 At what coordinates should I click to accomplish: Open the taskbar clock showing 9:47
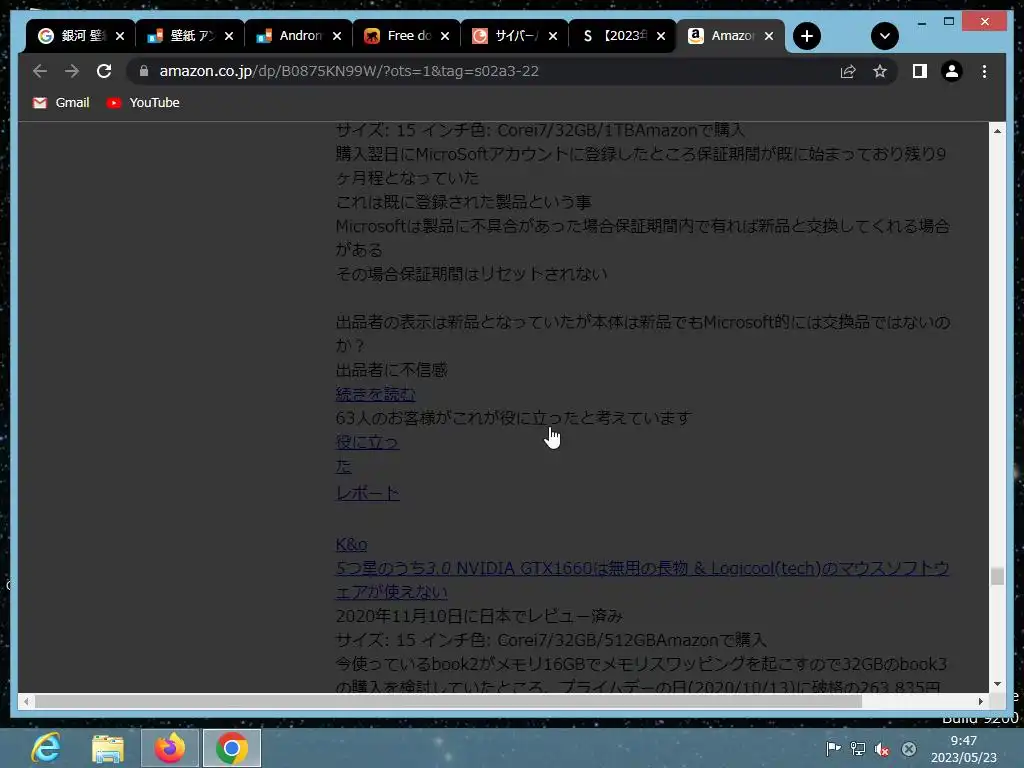(964, 749)
